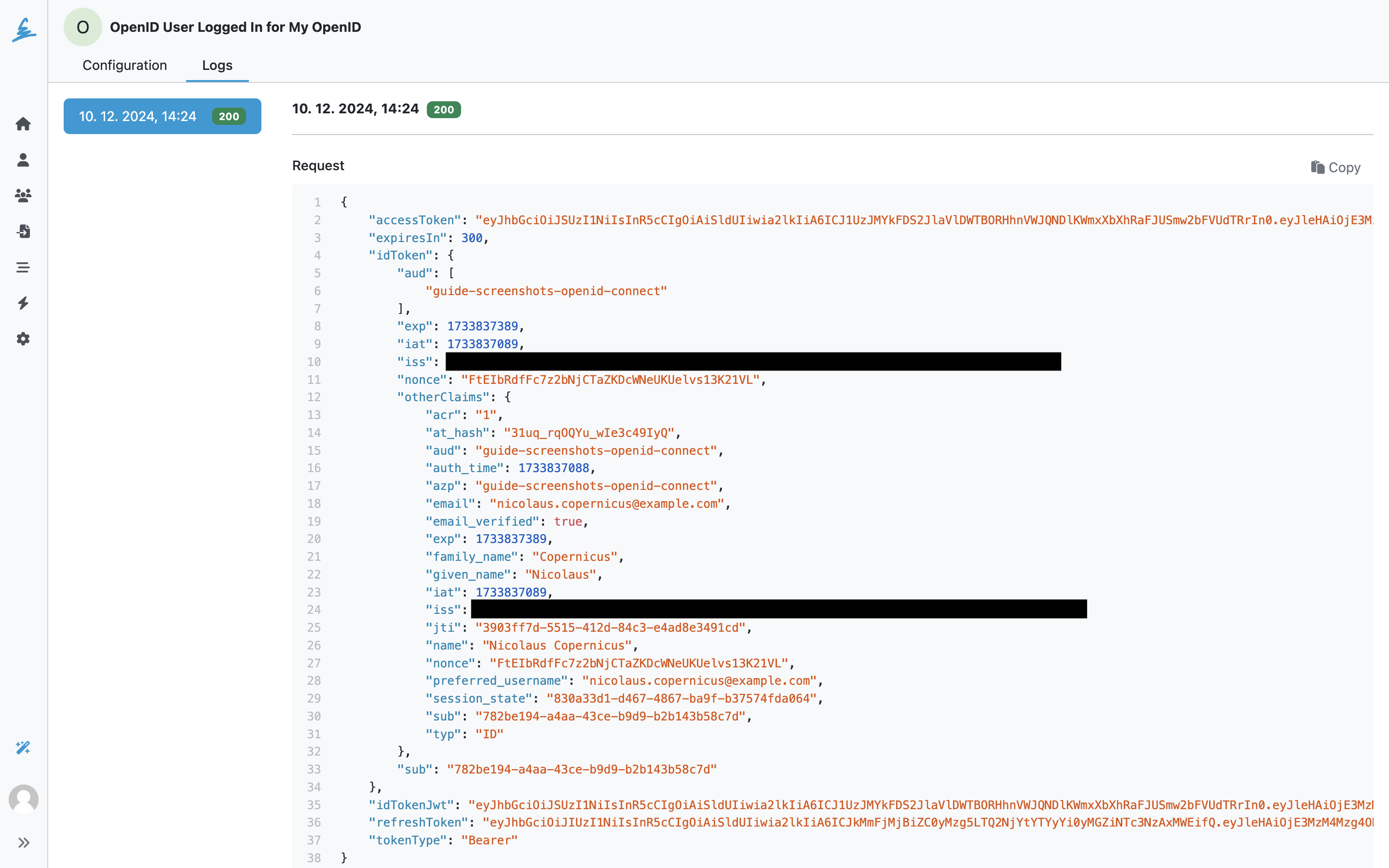Click the nonce value on line 11

[610, 380]
